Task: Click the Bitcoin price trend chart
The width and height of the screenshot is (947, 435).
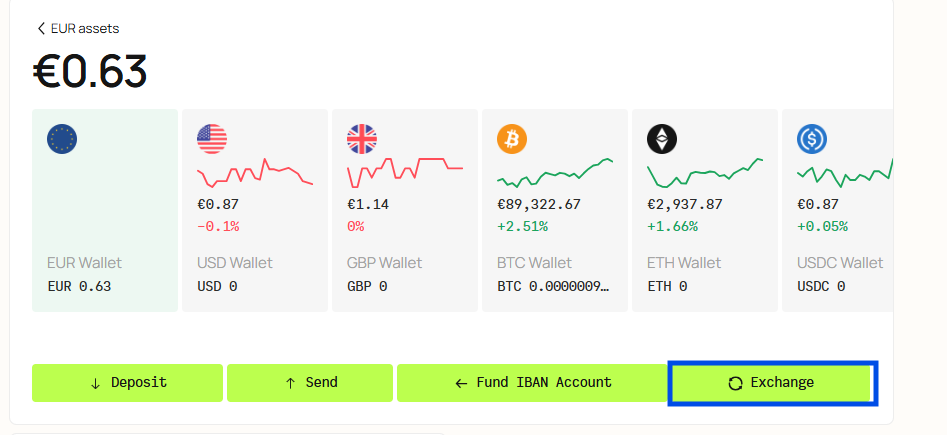Action: click(x=555, y=173)
